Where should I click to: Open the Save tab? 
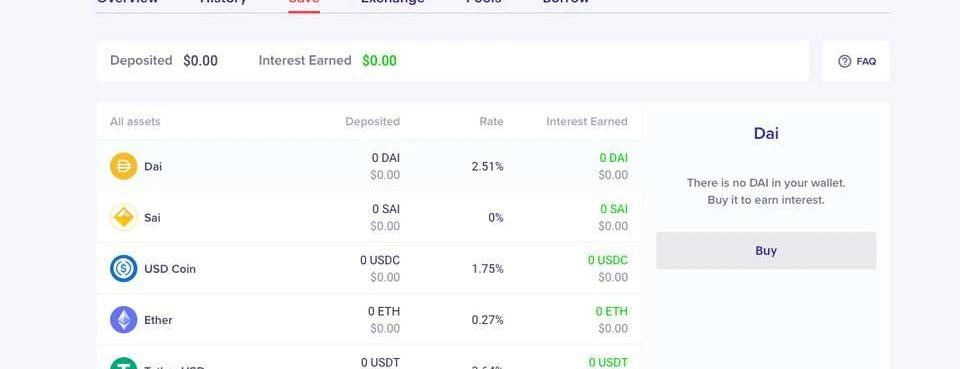304,2
